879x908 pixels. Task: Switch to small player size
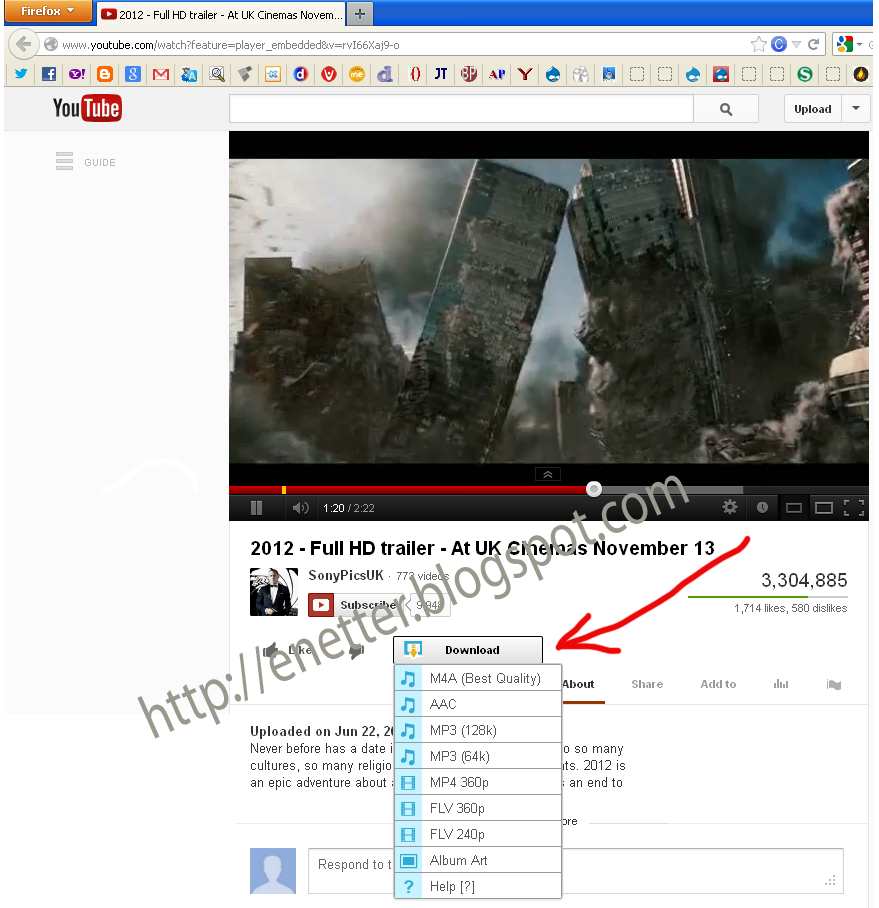(x=794, y=508)
